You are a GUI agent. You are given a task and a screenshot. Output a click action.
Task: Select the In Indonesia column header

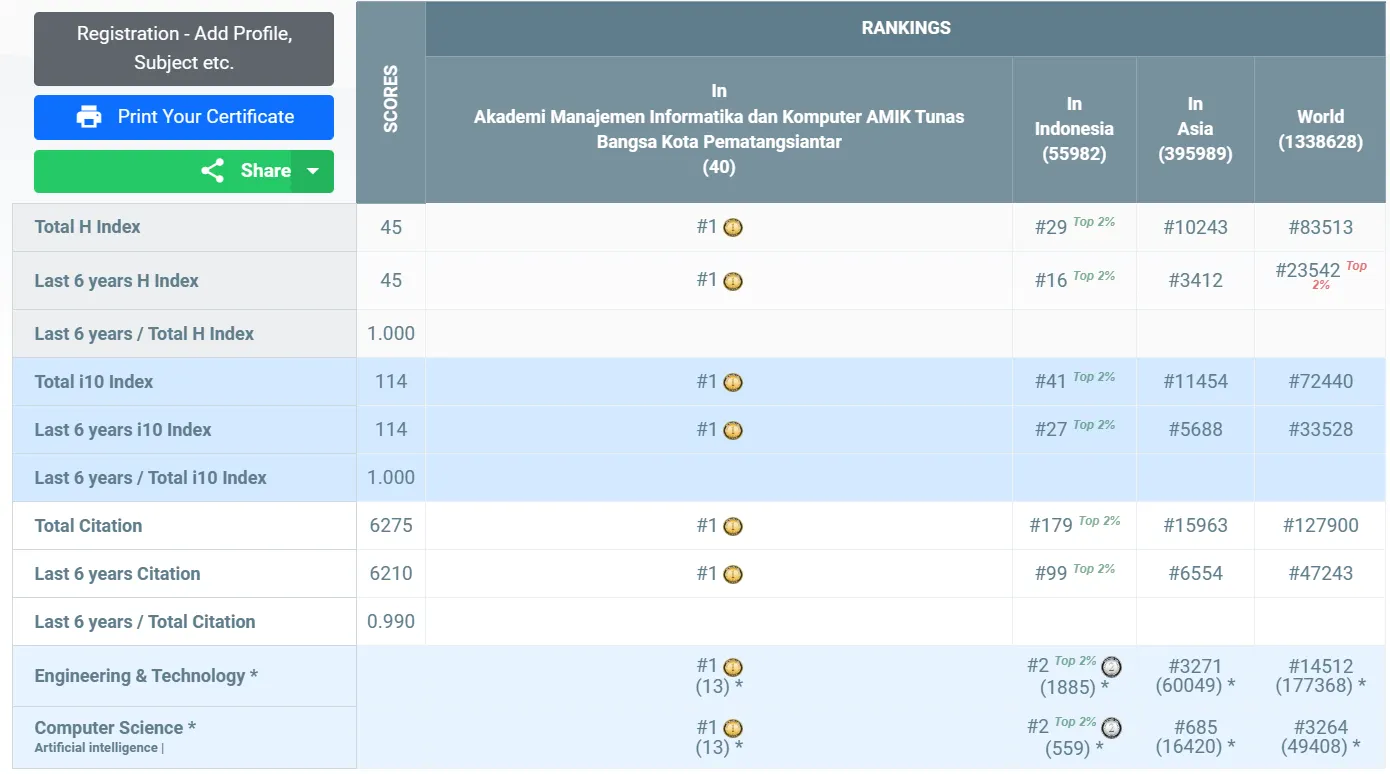click(1074, 129)
